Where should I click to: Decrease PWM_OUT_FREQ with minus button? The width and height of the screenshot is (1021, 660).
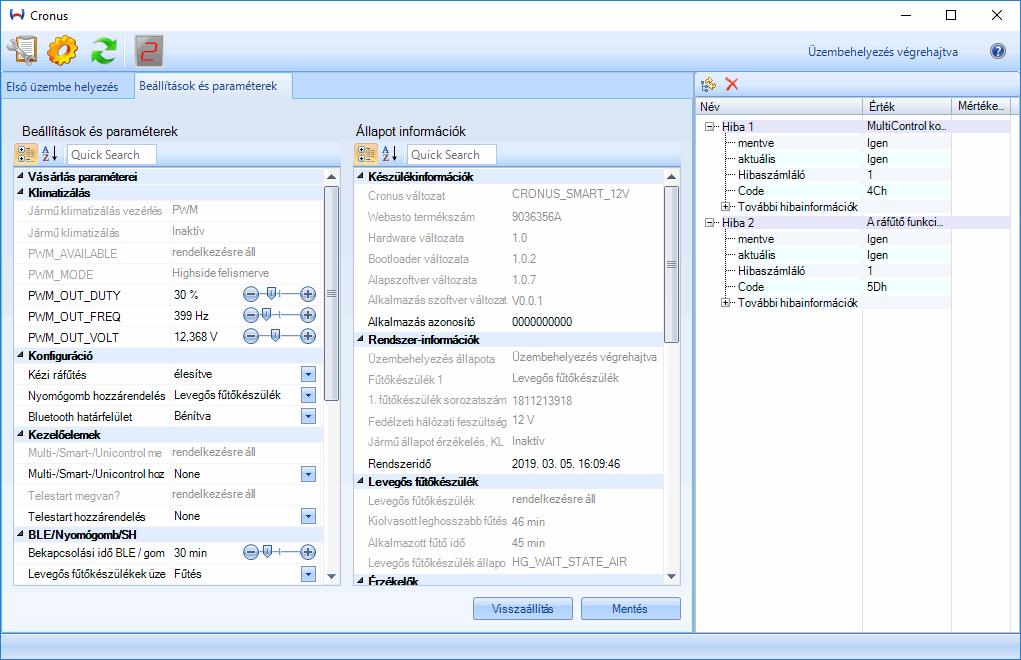point(251,316)
